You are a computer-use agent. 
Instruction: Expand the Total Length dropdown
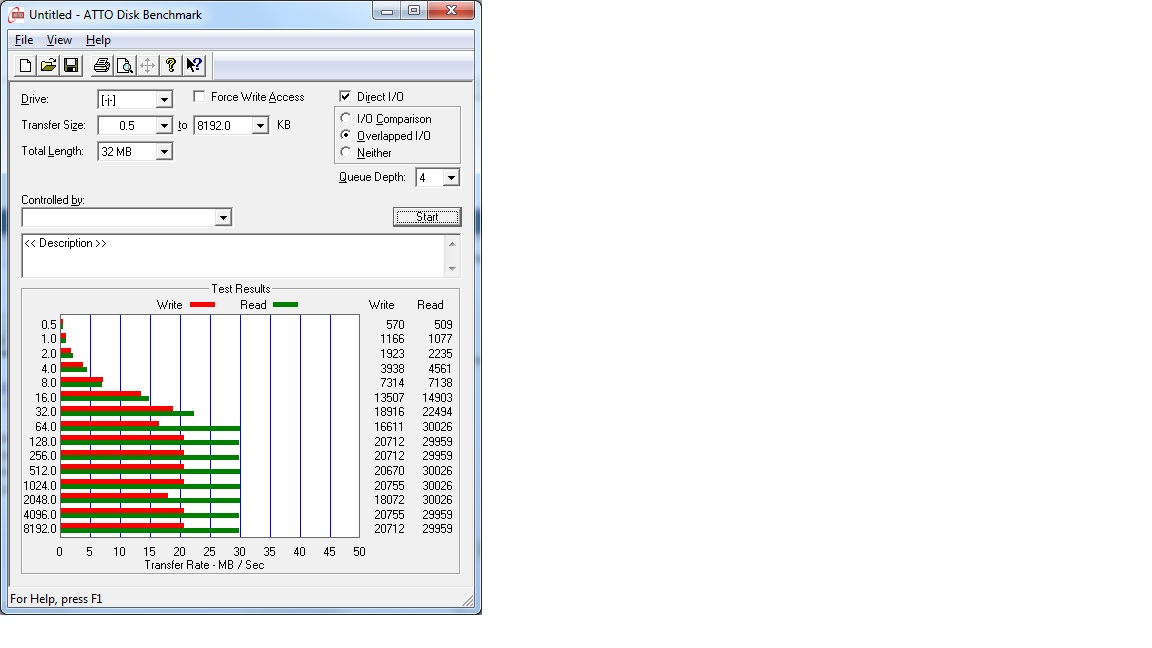[164, 151]
